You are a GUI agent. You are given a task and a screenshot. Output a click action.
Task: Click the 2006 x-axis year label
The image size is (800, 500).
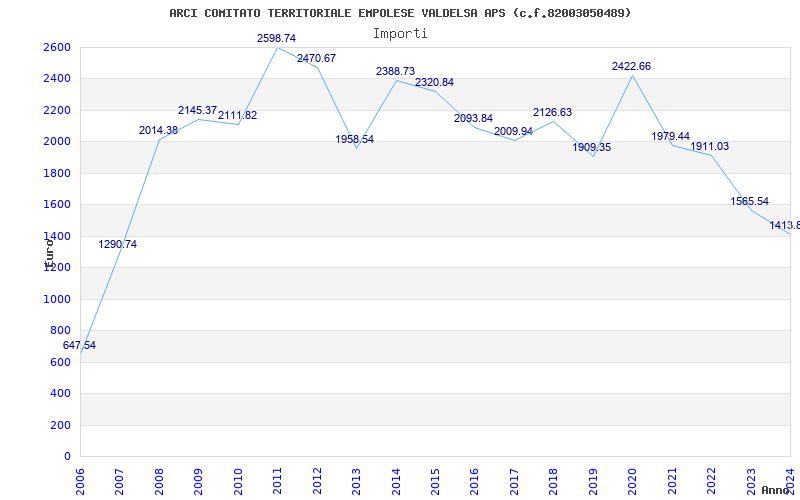[x=80, y=481]
